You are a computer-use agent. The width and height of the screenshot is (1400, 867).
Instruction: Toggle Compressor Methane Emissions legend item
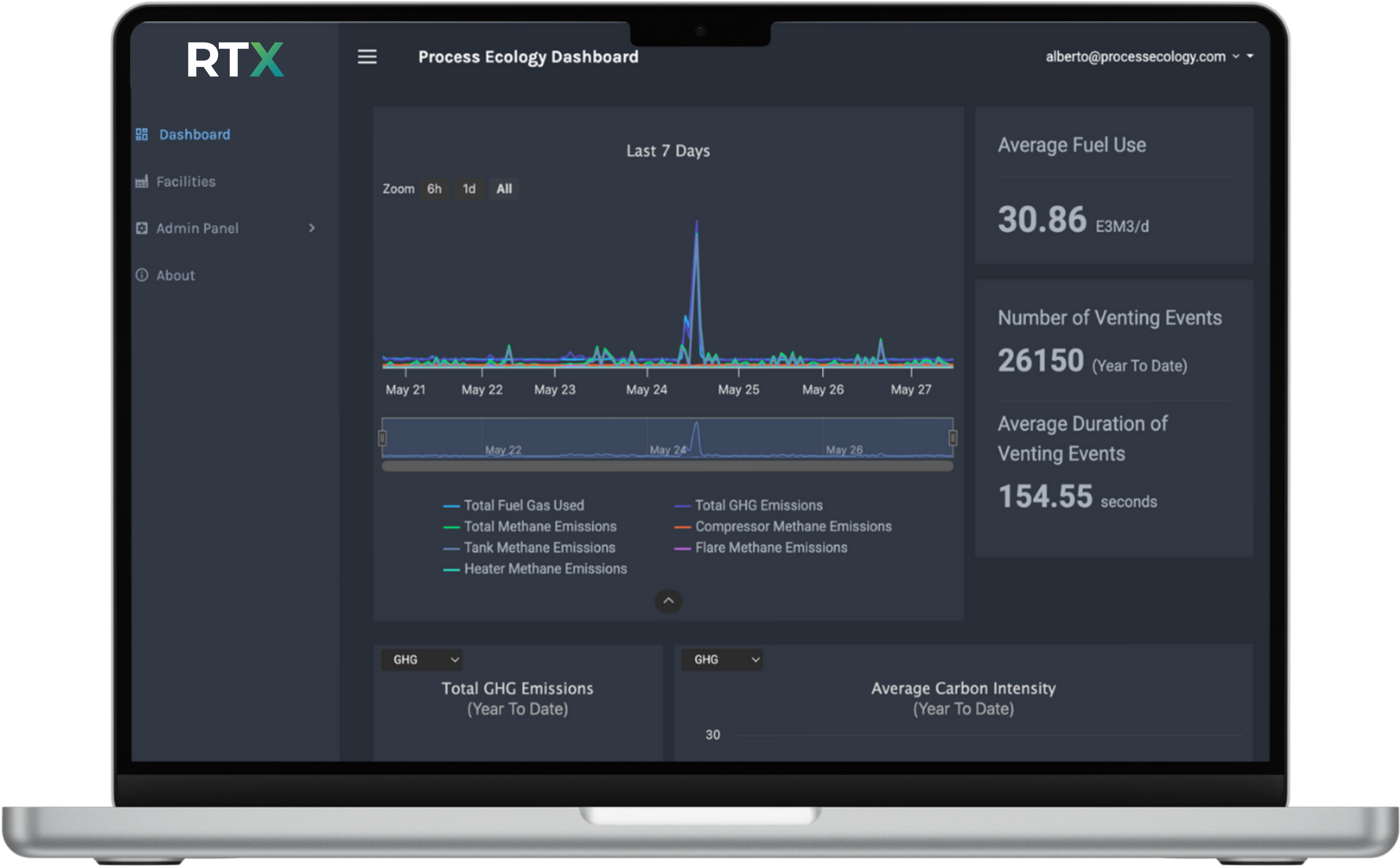tap(793, 527)
